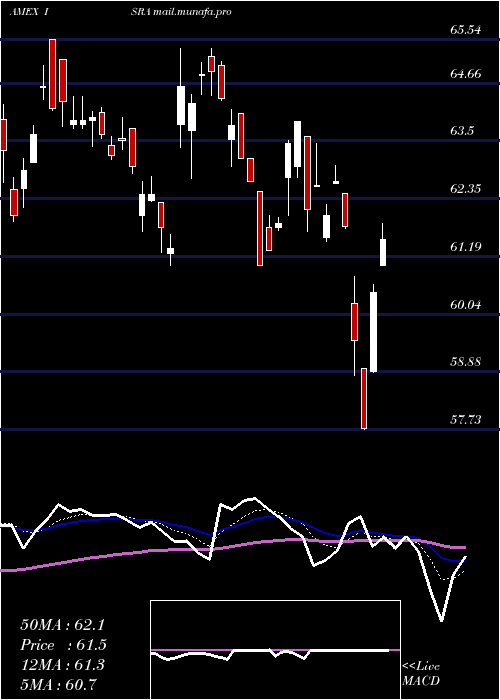The image size is (500, 700).
Task: Click the 50MA : 62.1 readout
Action: tap(62, 625)
